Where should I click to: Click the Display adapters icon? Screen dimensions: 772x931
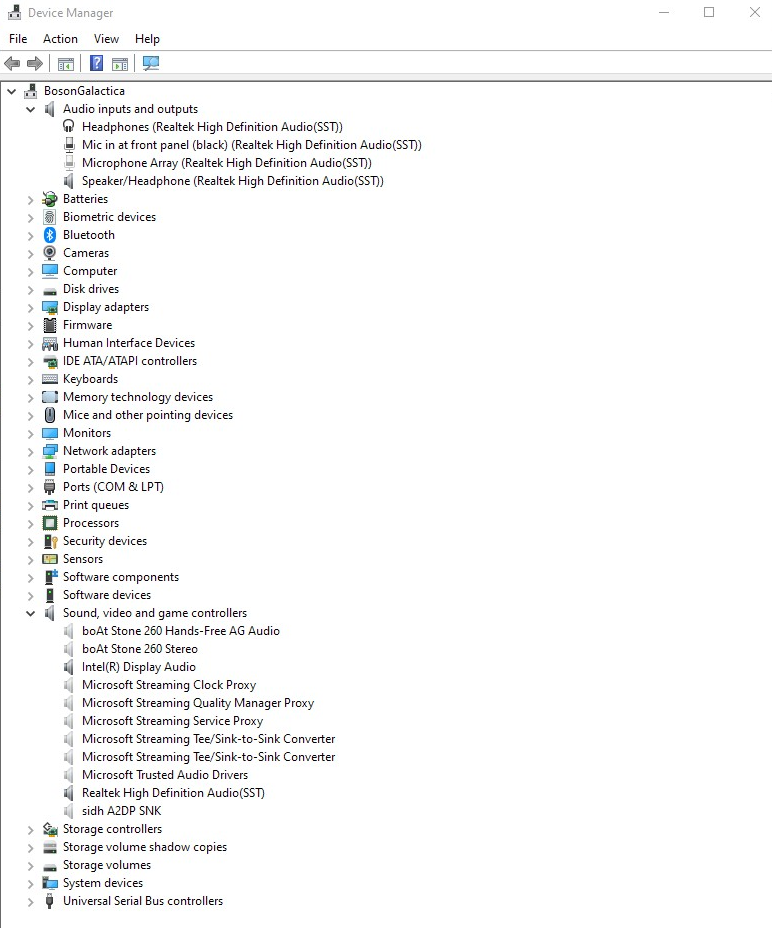(x=50, y=307)
